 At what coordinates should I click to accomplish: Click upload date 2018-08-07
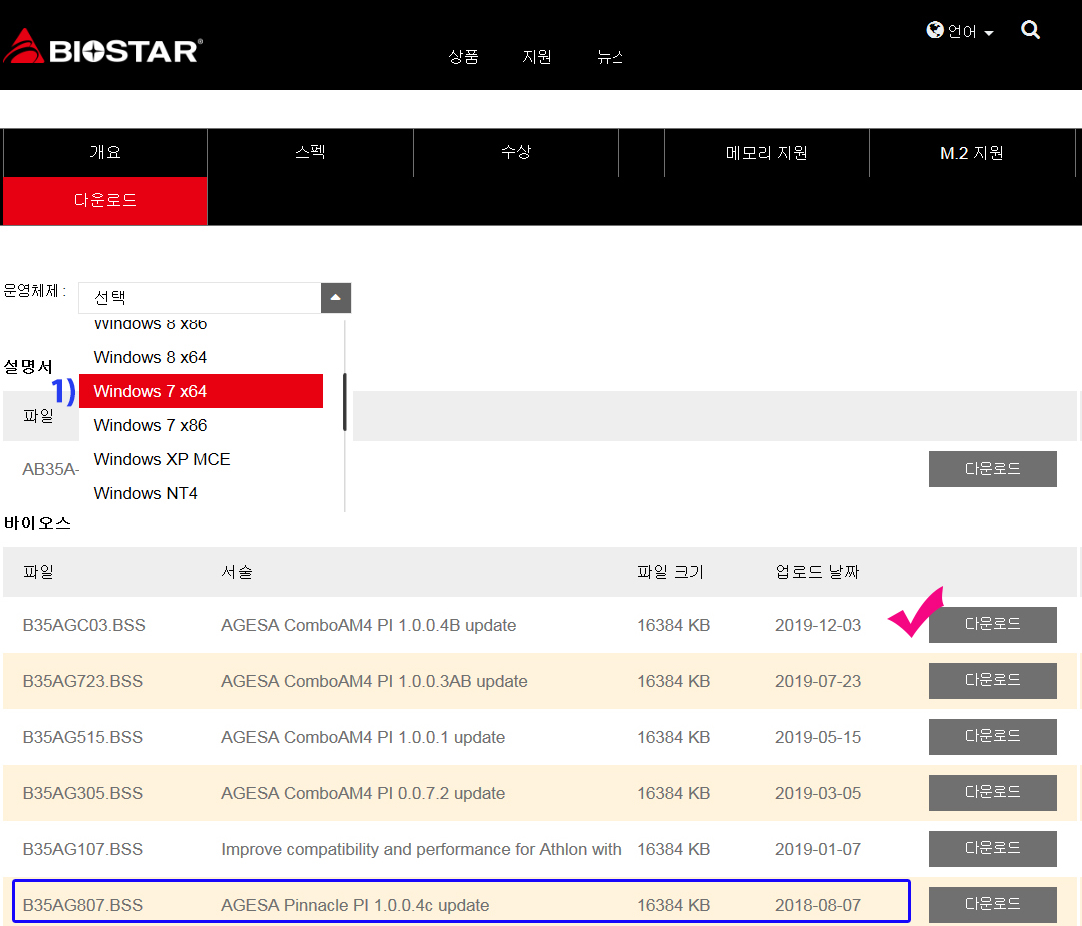[818, 905]
